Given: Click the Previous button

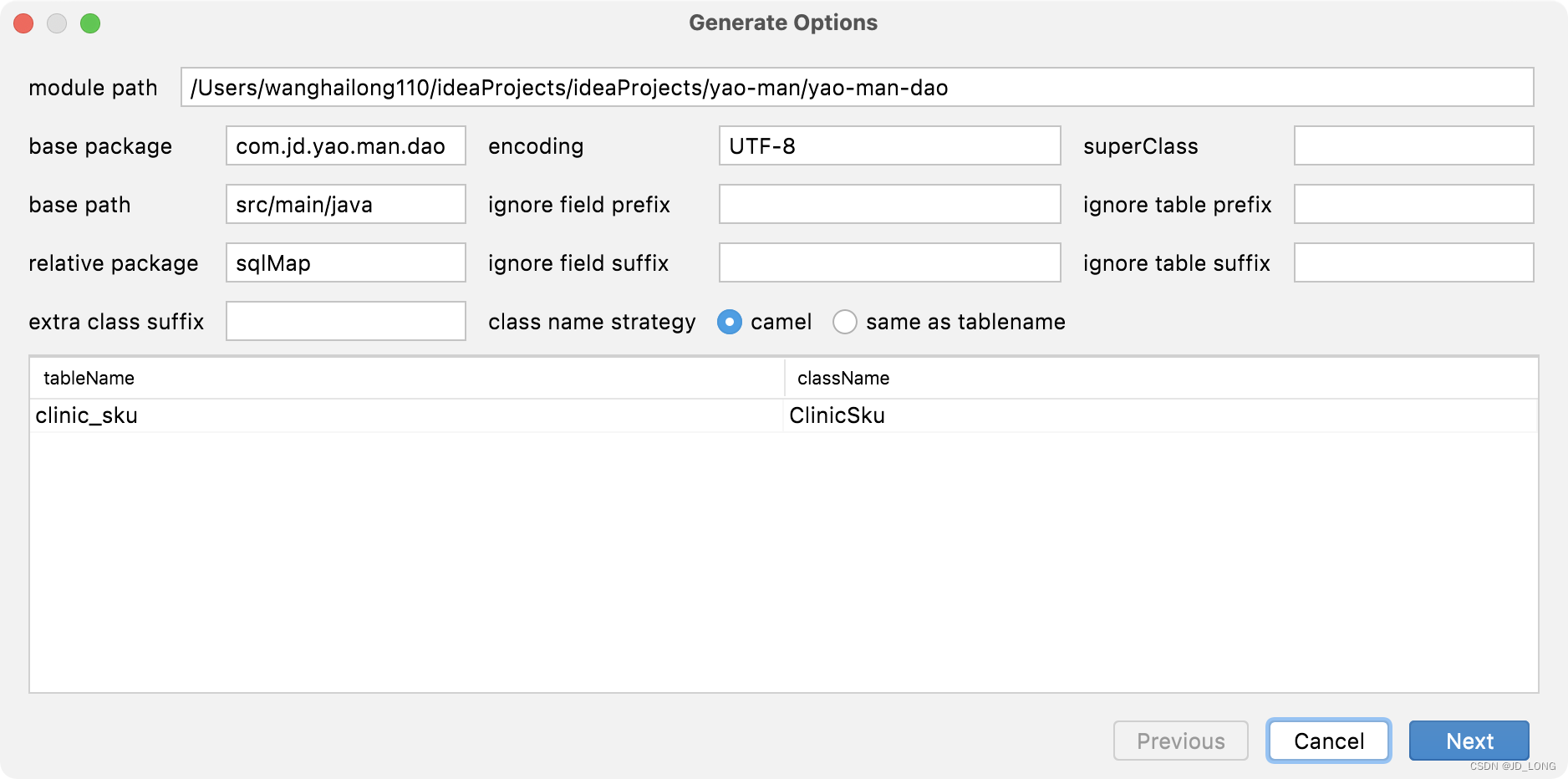Looking at the screenshot, I should click(1181, 741).
